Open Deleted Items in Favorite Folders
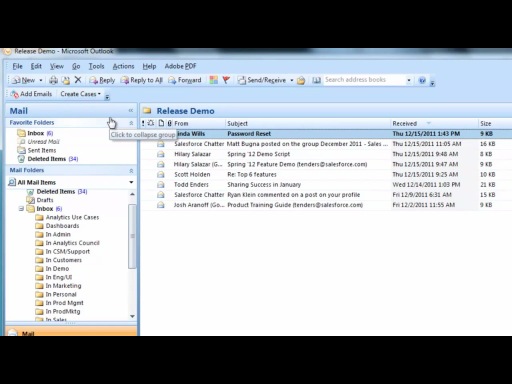 click(48, 159)
